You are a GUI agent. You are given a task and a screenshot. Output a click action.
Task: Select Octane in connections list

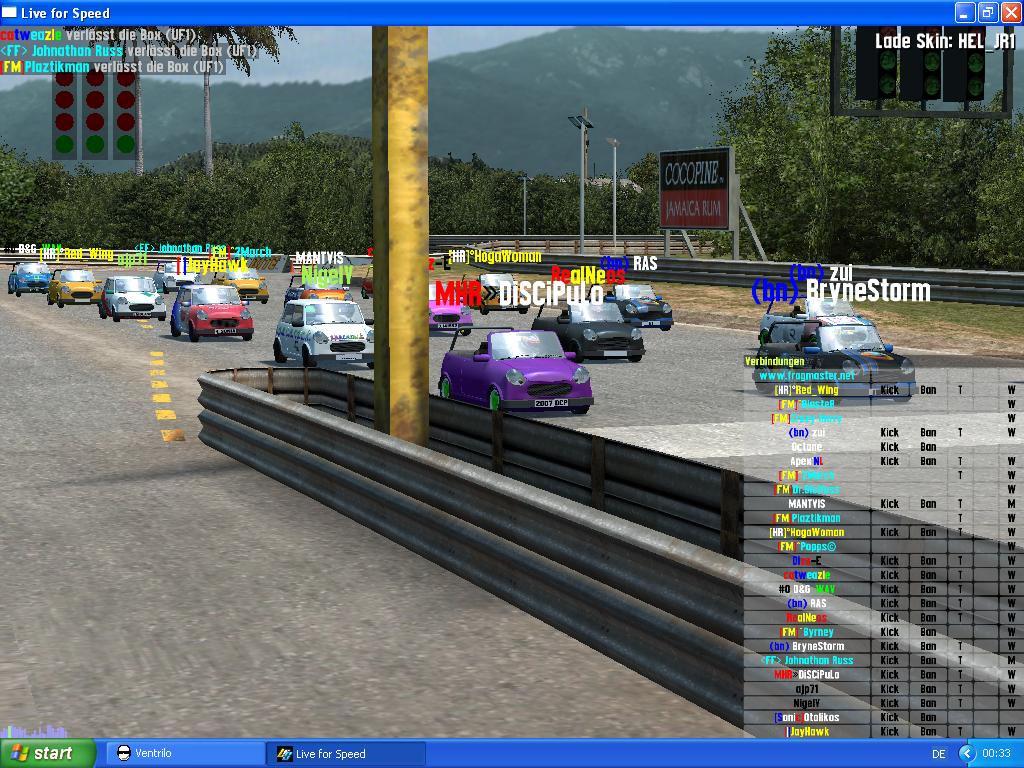coord(807,447)
